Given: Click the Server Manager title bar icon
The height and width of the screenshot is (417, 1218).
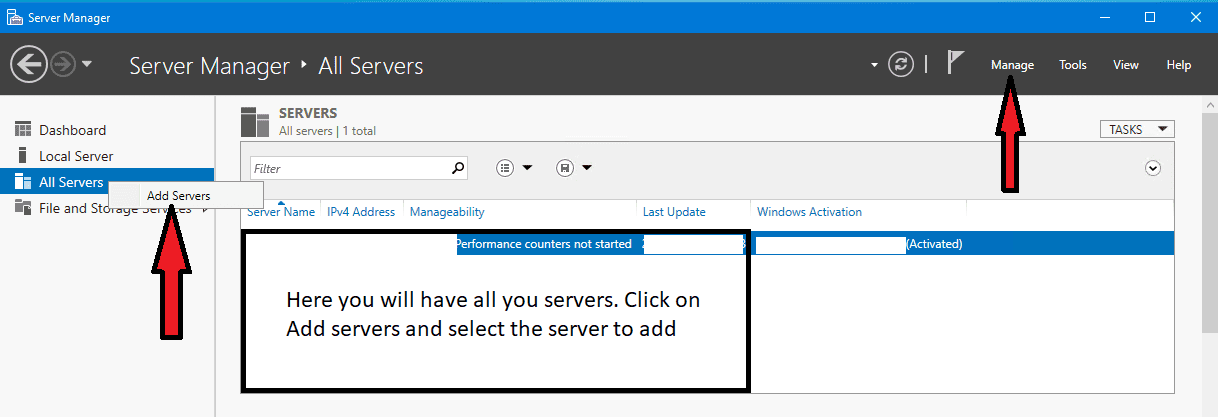Looking at the screenshot, I should (x=14, y=17).
